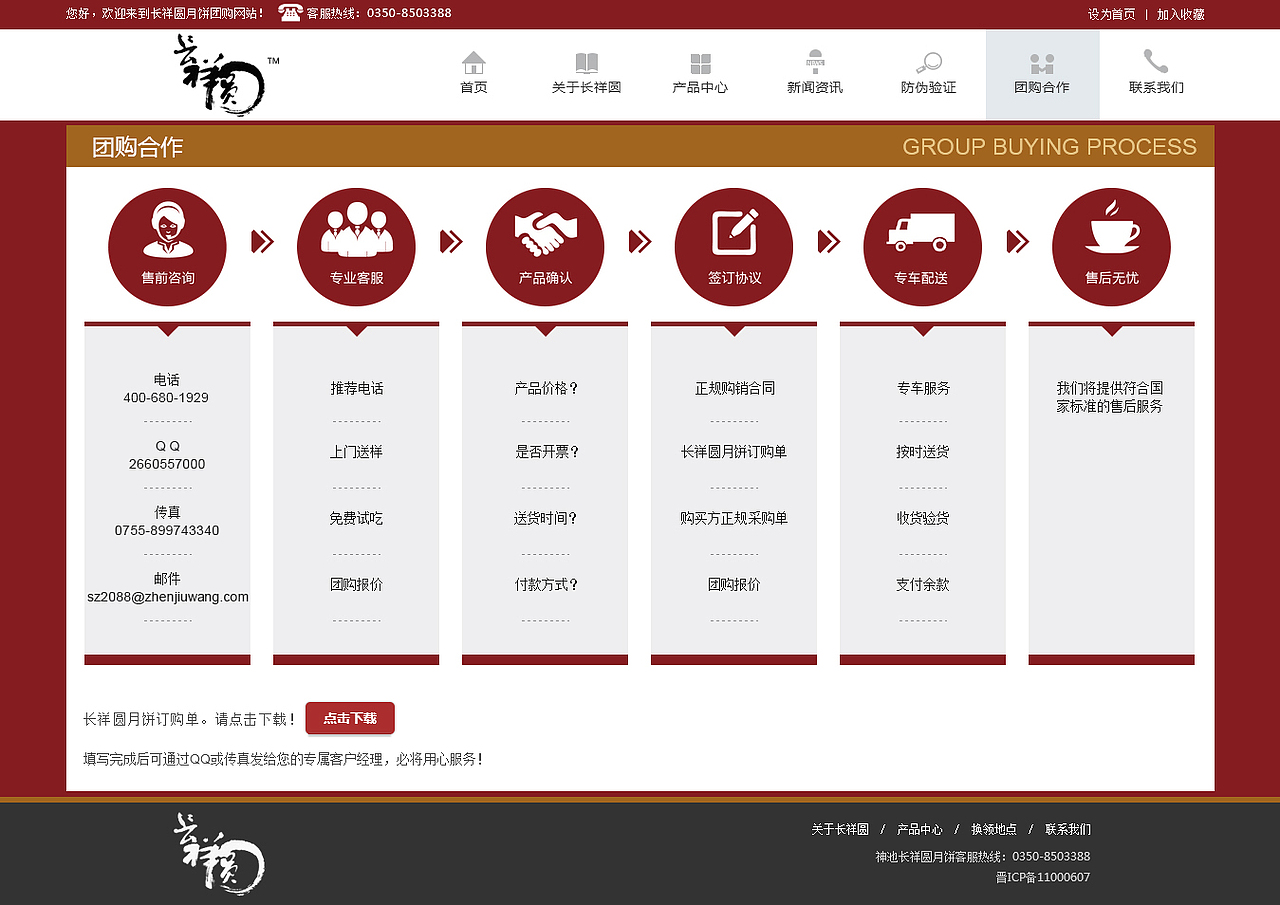Viewport: 1280px width, 905px height.
Task: Click the 按时送货 item
Action: [x=923, y=452]
